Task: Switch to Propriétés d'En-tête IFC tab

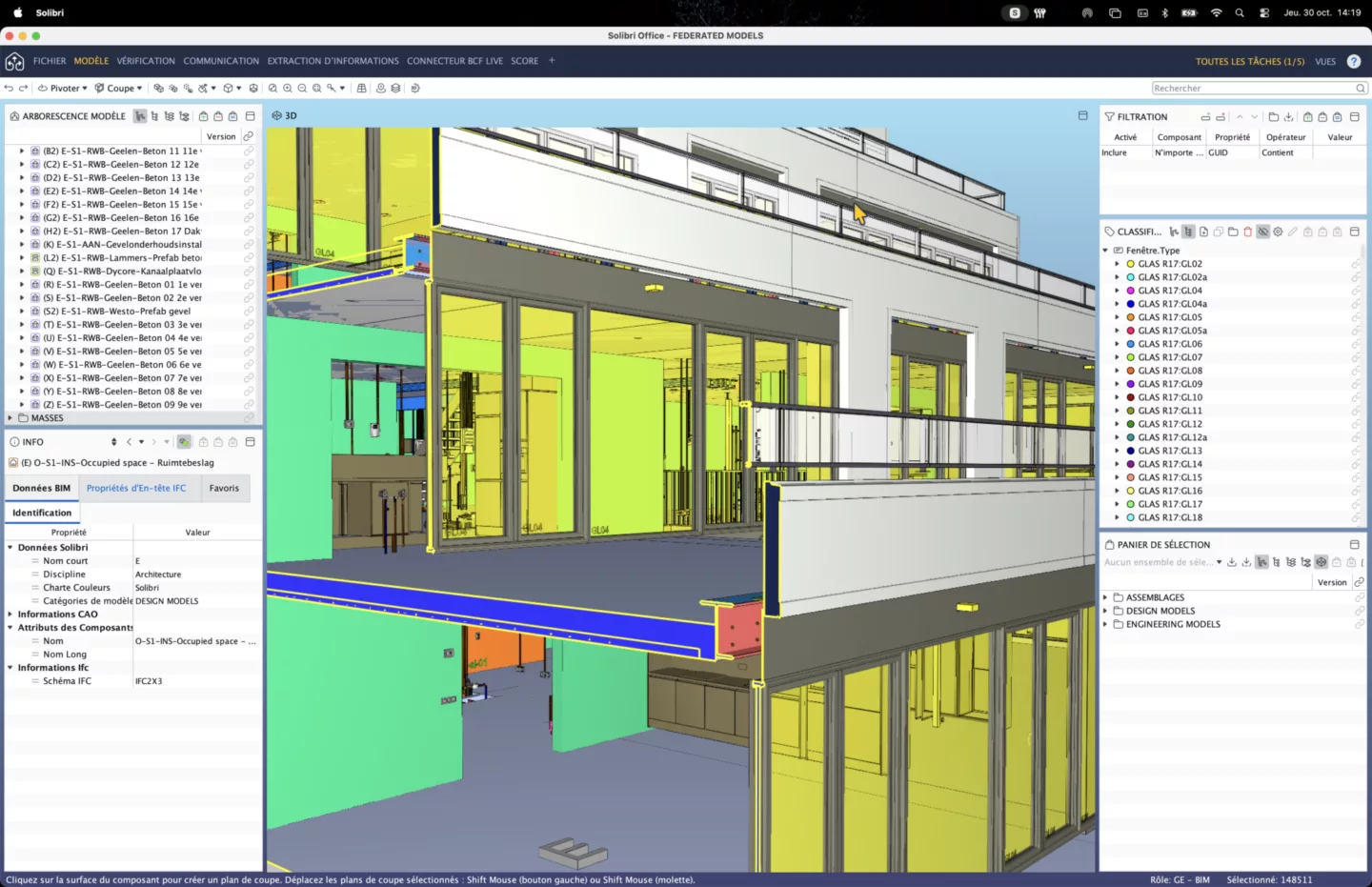Action: coord(136,488)
